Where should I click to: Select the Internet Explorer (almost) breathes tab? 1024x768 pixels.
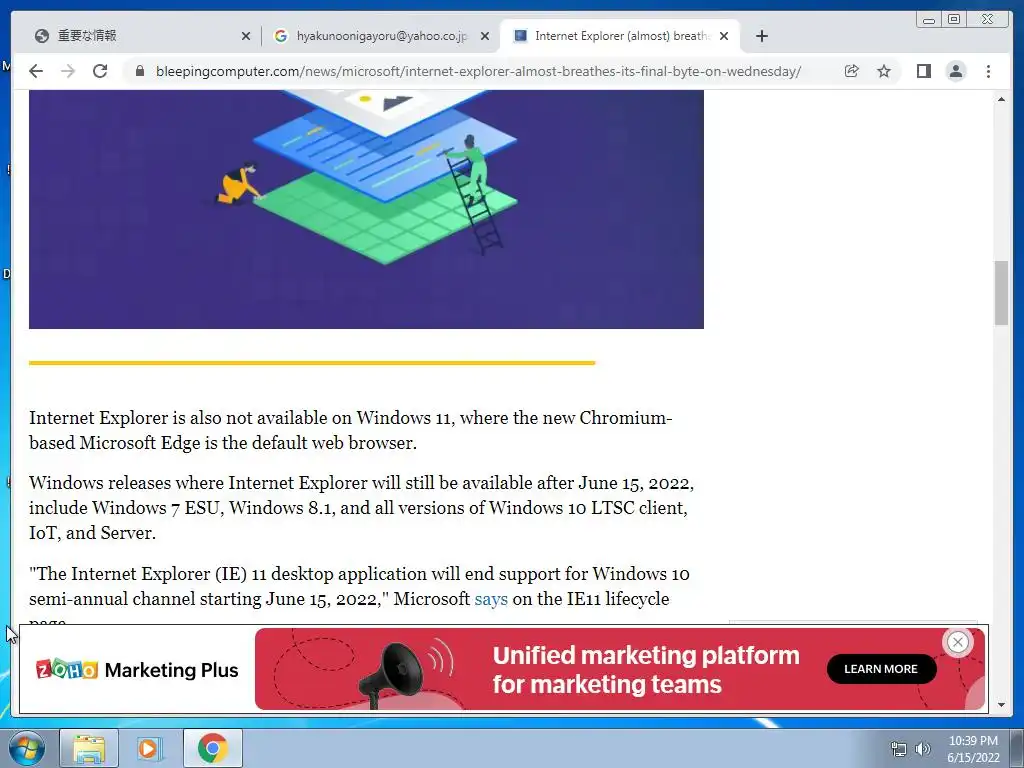pyautogui.click(x=619, y=36)
